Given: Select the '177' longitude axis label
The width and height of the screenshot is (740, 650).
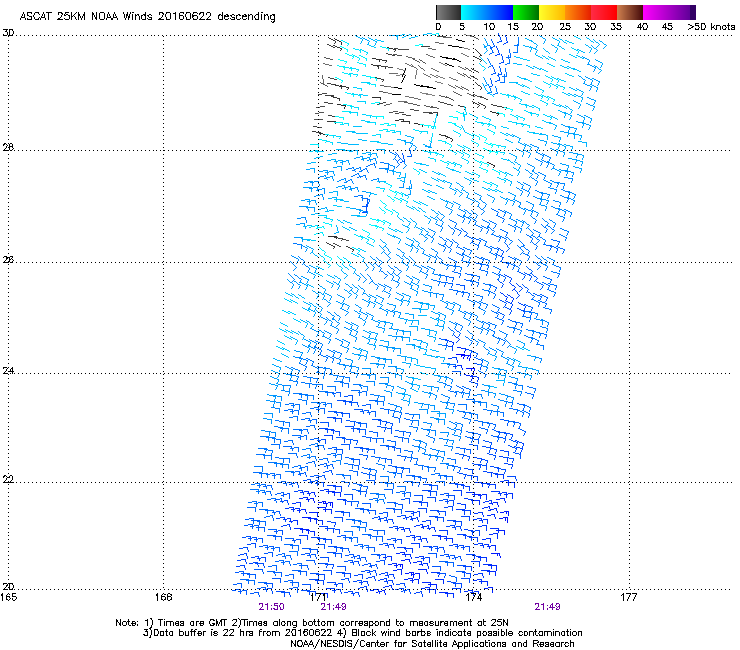Looking at the screenshot, I should coord(629,598).
